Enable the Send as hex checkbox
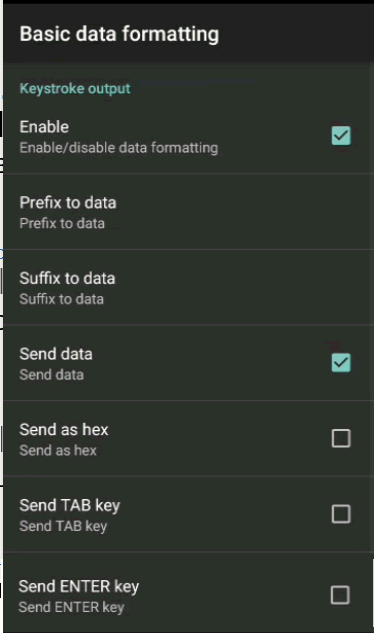 [x=341, y=438]
